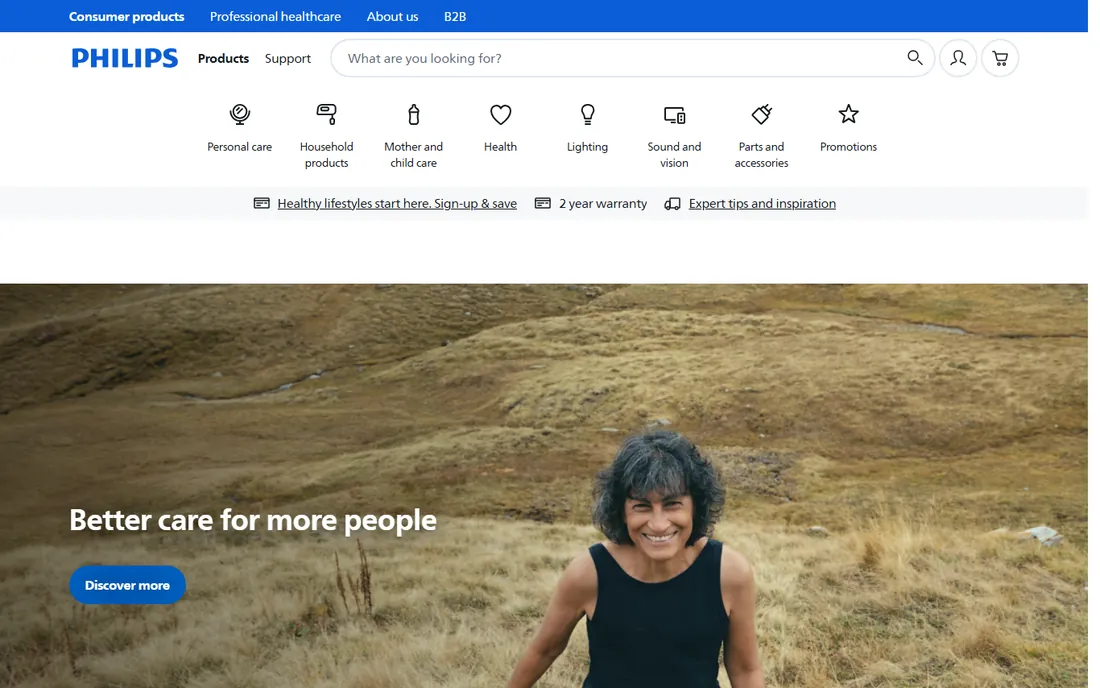Click the Discover more button
Image resolution: width=1100 pixels, height=688 pixels.
(127, 585)
